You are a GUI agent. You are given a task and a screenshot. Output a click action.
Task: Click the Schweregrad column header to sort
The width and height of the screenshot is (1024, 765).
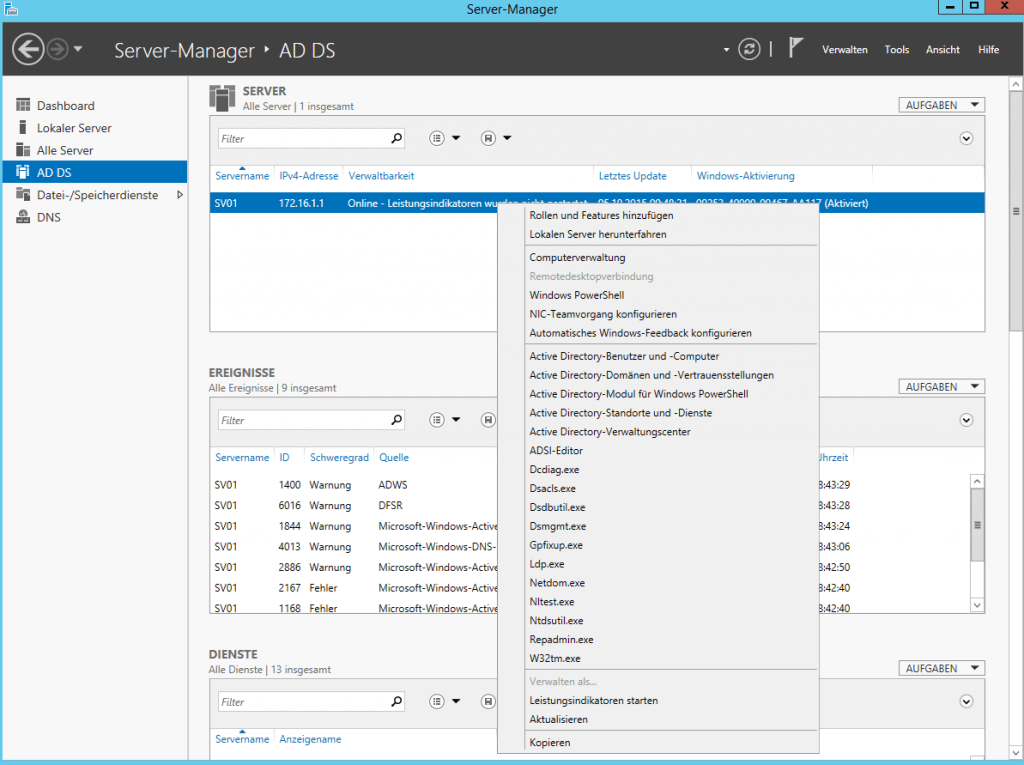[339, 457]
